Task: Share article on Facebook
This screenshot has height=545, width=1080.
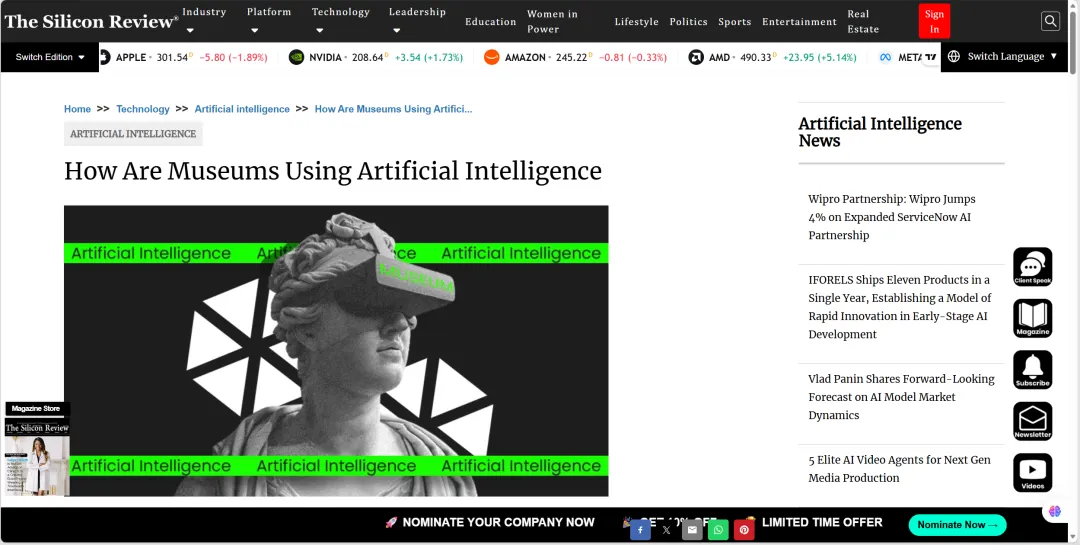Action: 640,530
